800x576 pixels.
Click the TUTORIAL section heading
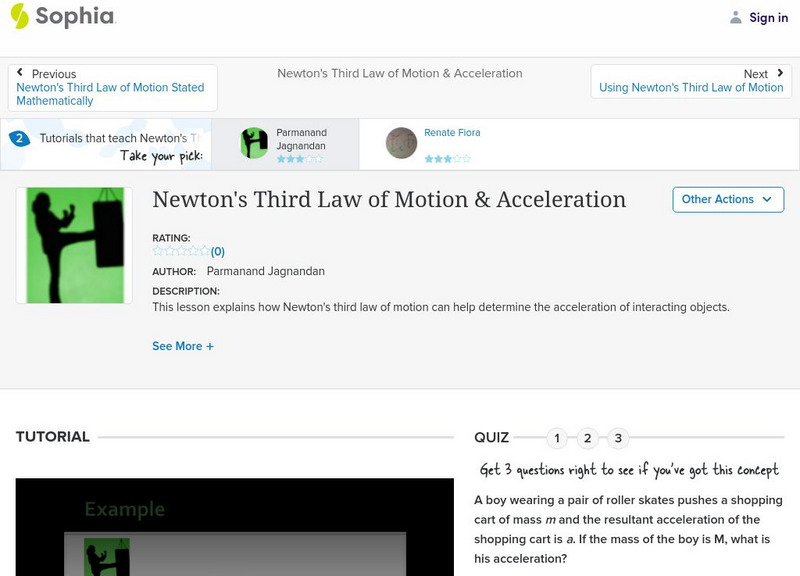tap(53, 437)
